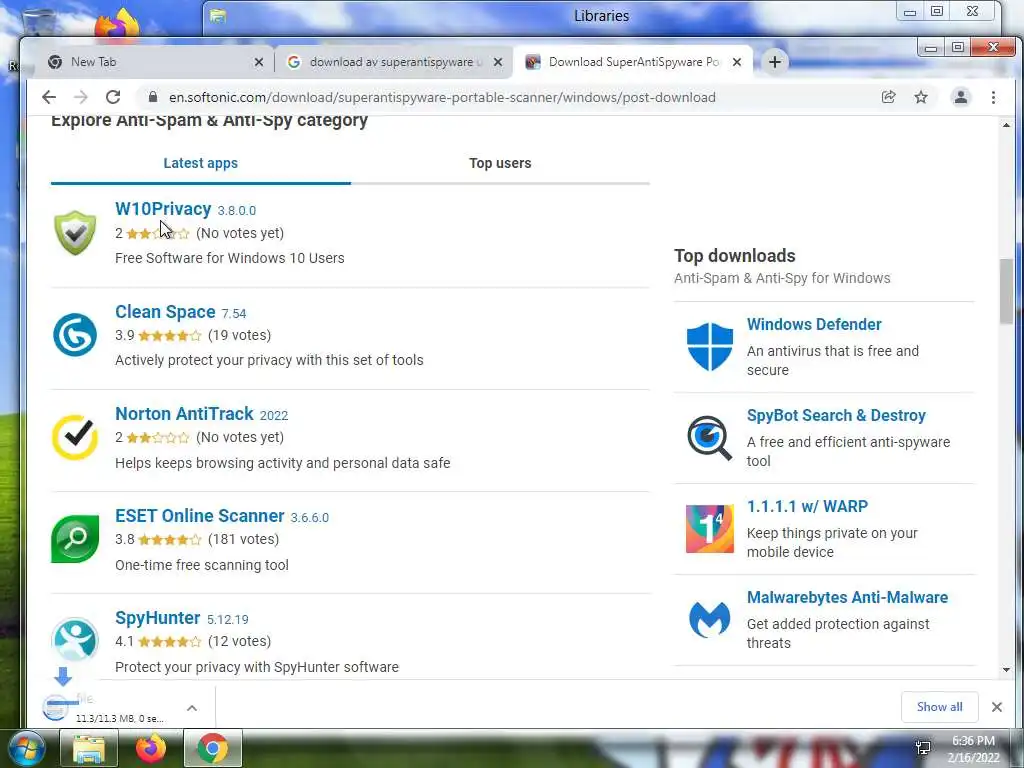
Task: Click the network icon in system tray
Action: point(923,748)
